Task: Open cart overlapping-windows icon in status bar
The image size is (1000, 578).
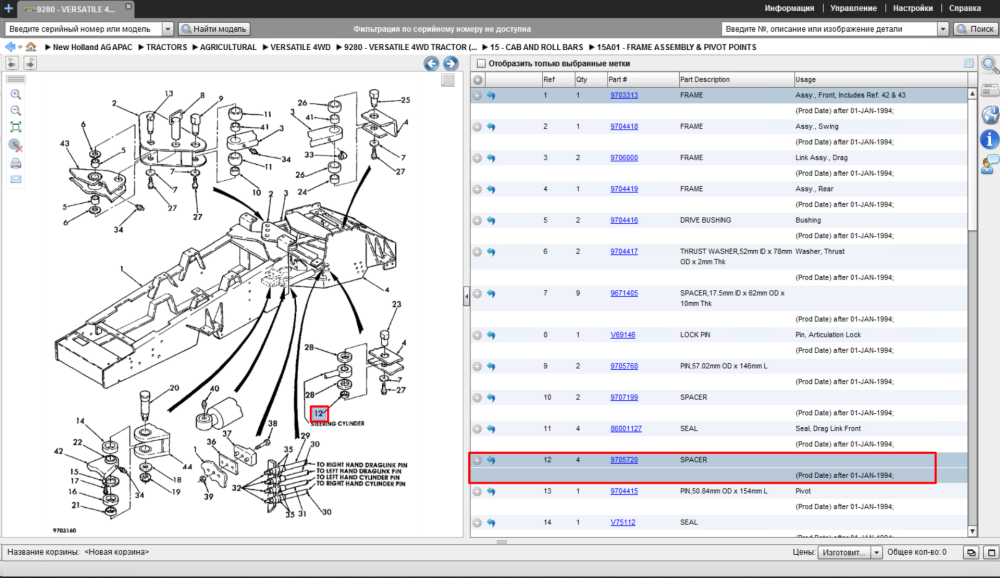Action: click(971, 552)
